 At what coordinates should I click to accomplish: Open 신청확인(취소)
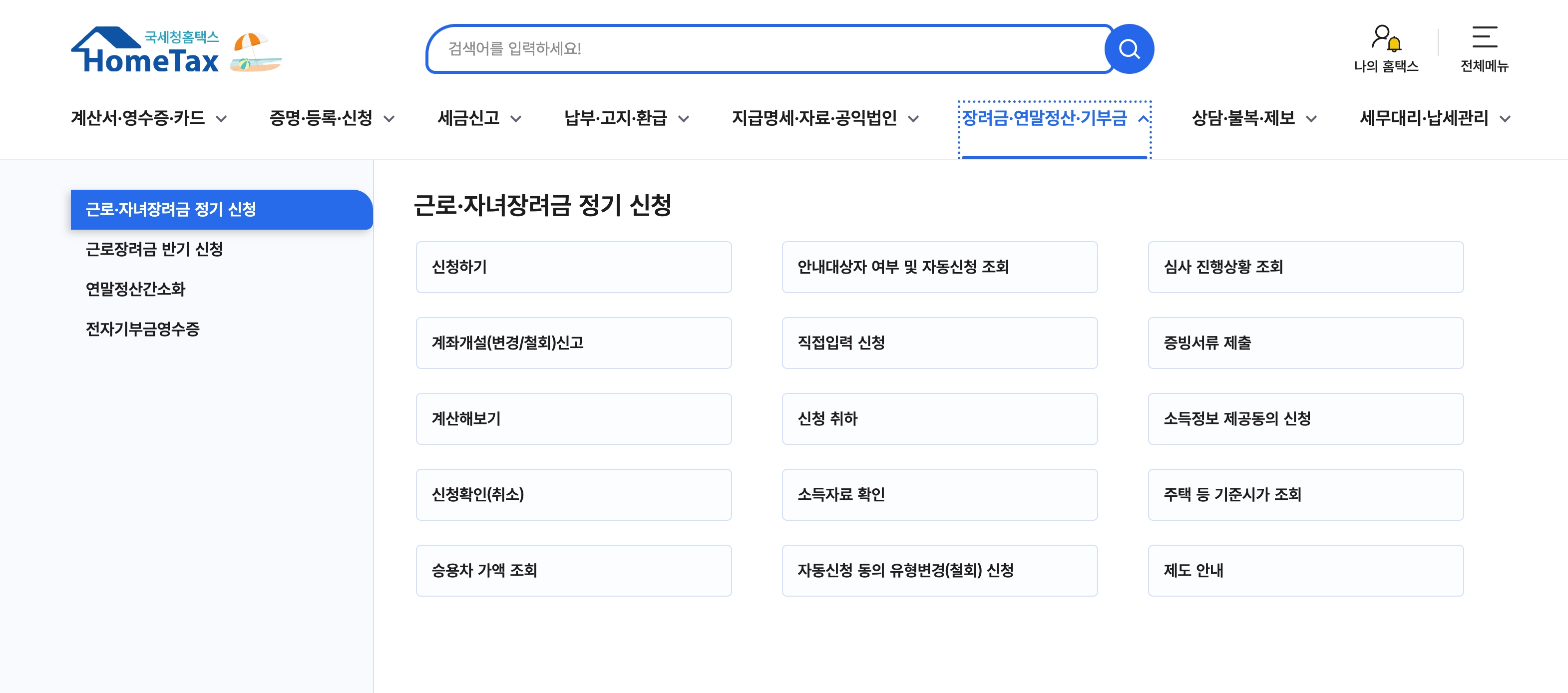[x=573, y=495]
